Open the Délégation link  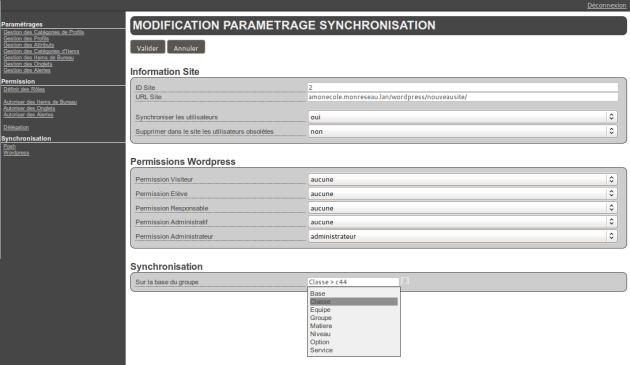(16, 127)
